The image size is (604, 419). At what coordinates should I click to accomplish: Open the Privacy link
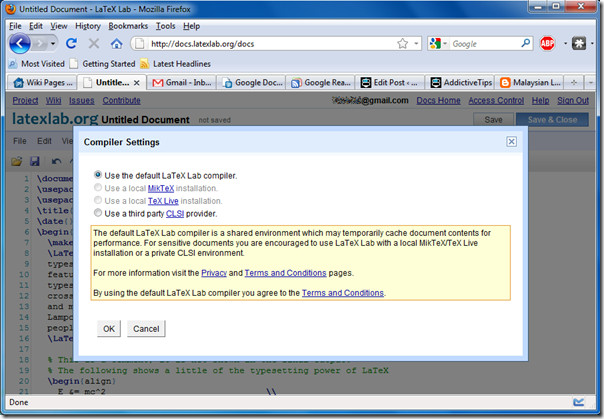[214, 273]
